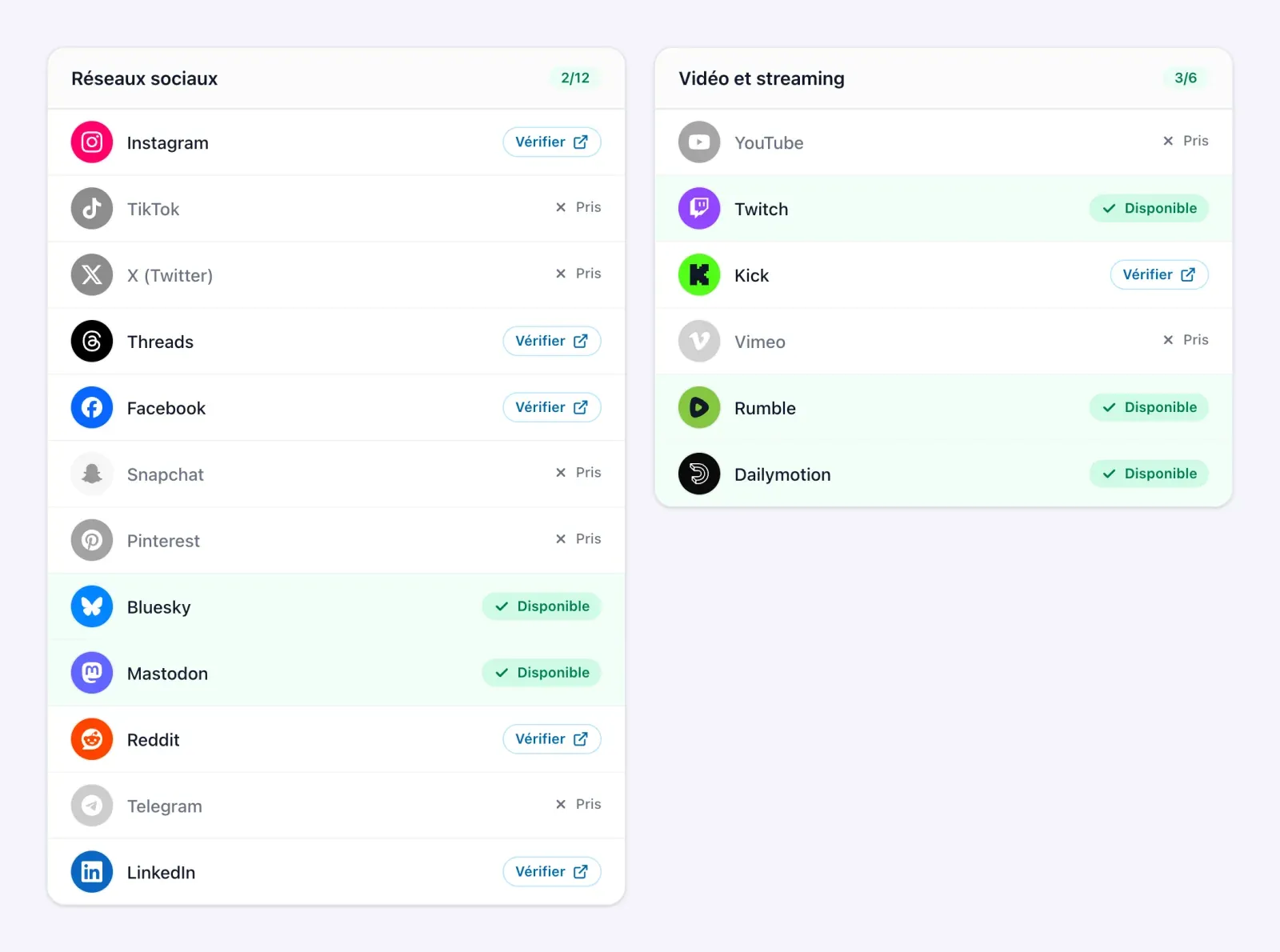The height and width of the screenshot is (952, 1280).
Task: Open Vérifier link for Reddit
Action: point(552,740)
